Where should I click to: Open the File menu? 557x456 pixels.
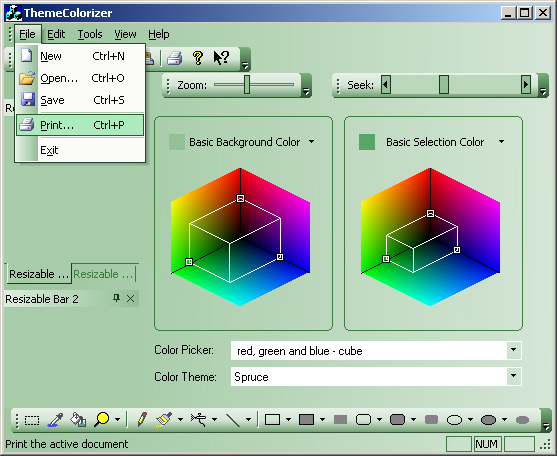[x=28, y=34]
